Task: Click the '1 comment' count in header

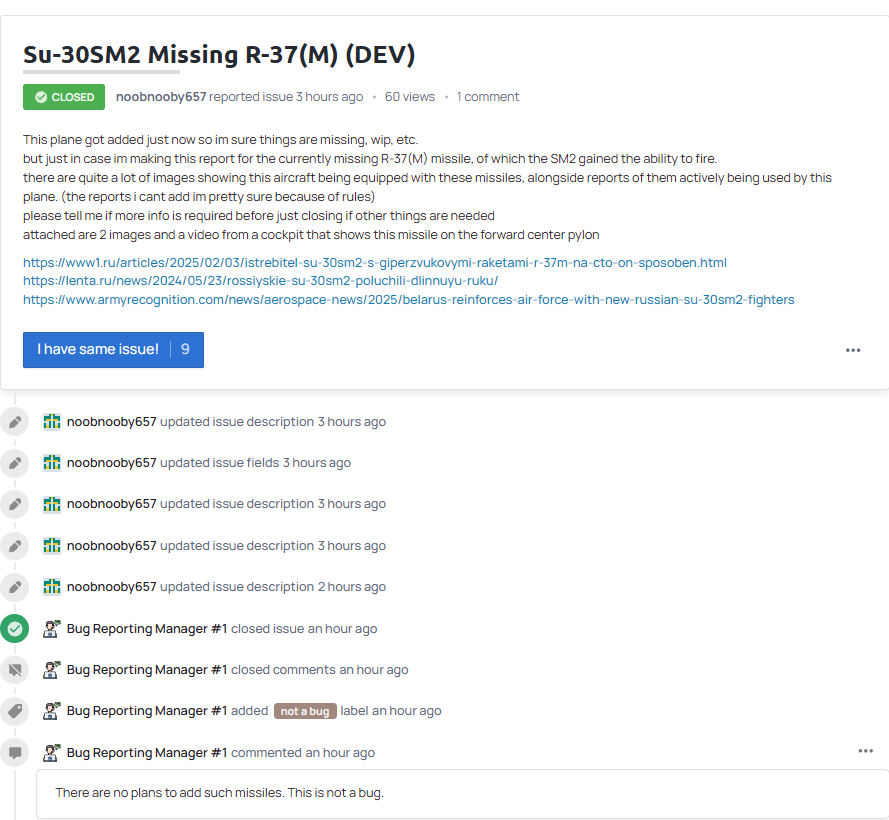Action: click(x=488, y=97)
